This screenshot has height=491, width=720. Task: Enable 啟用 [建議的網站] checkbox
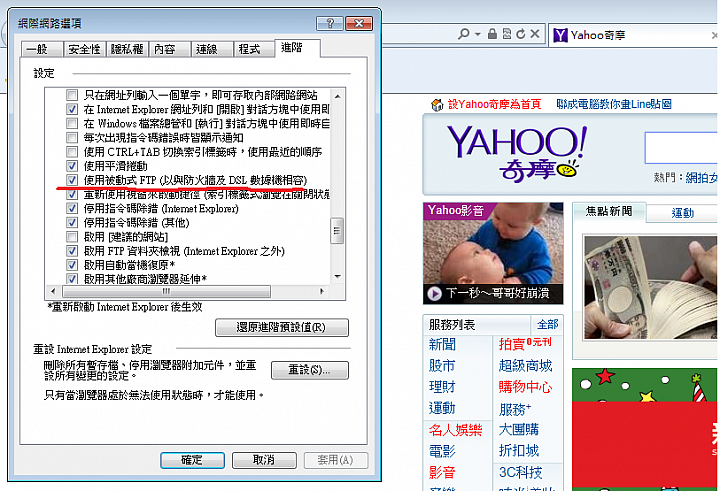click(x=72, y=237)
